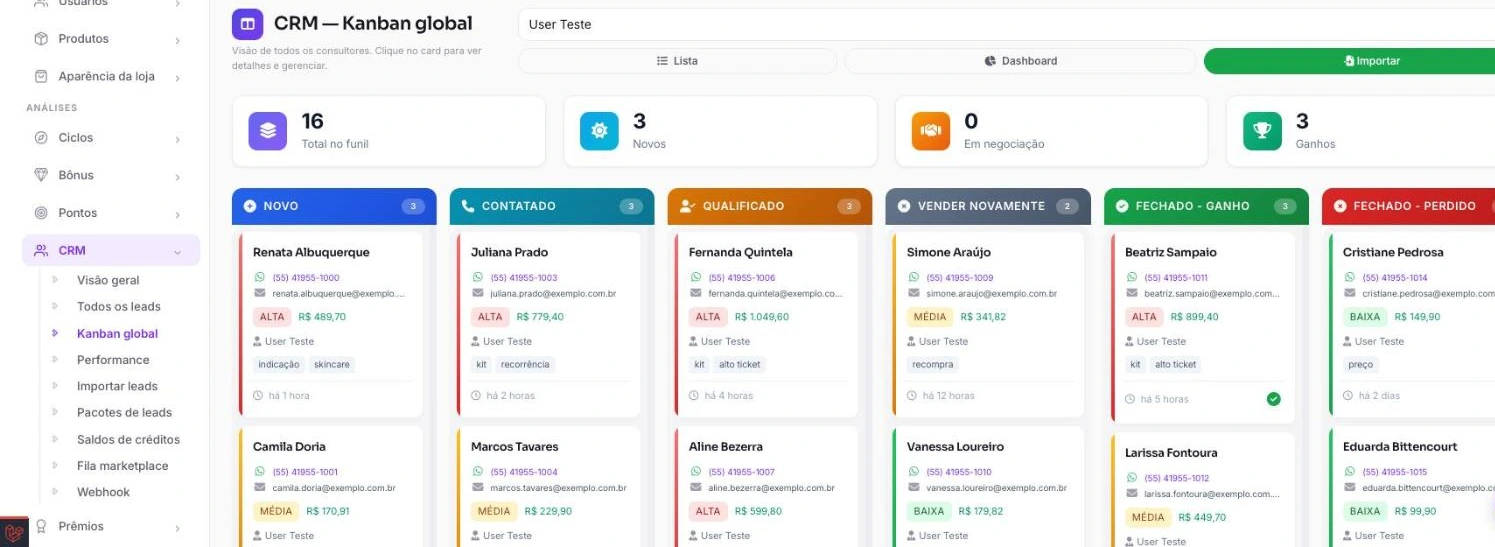Click the Pontos target icon
Viewport: 1495px width, 547px height.
[41, 213]
